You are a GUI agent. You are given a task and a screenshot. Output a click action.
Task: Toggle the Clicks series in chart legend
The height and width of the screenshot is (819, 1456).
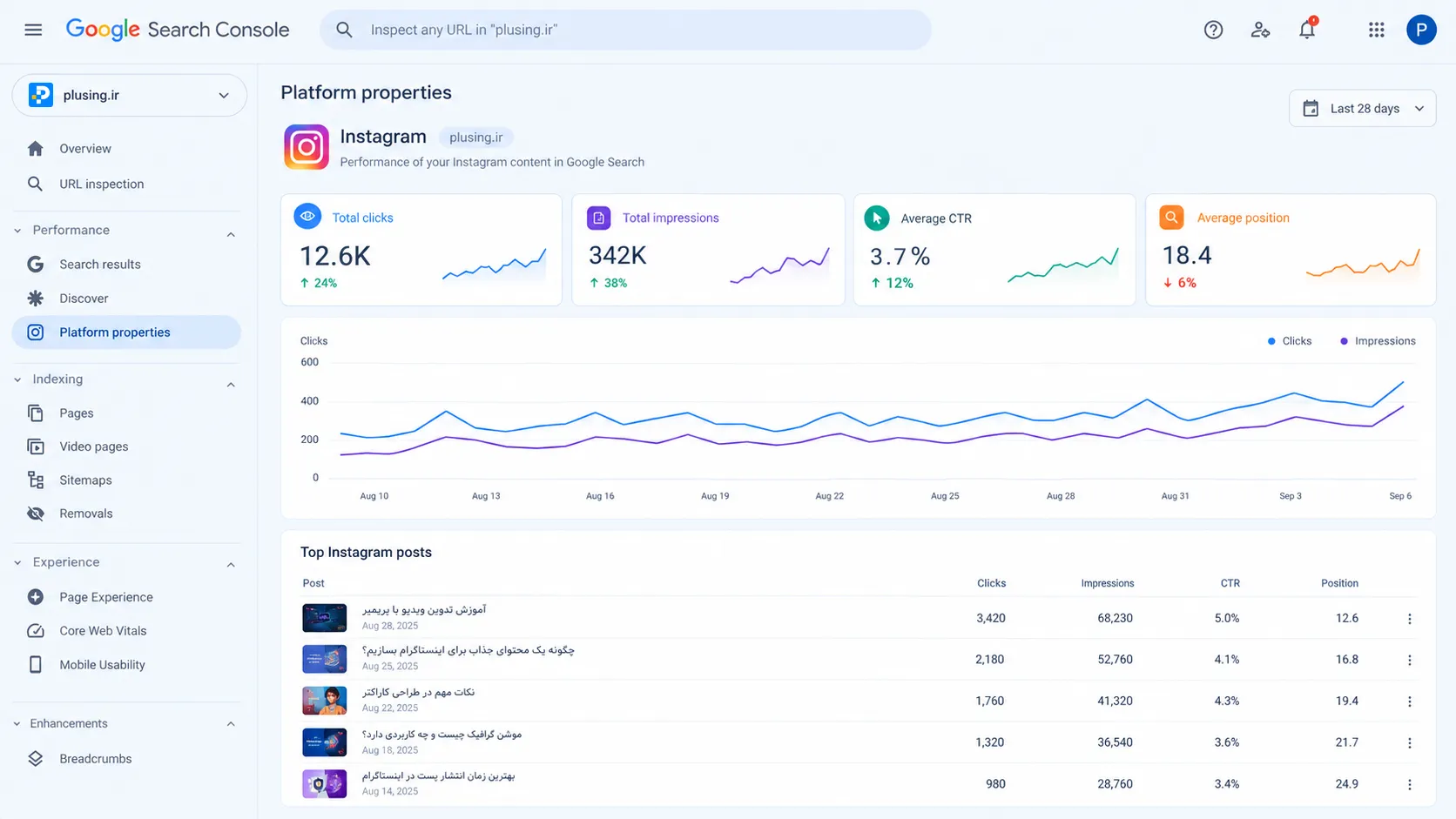[1290, 341]
